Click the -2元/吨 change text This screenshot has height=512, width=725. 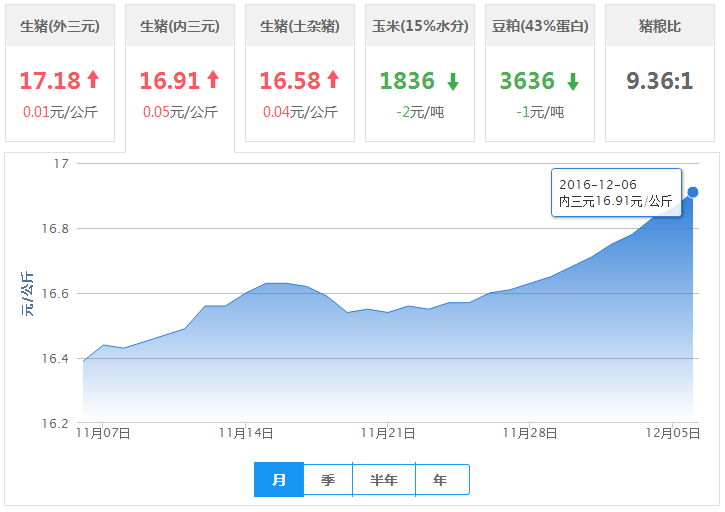click(x=420, y=112)
